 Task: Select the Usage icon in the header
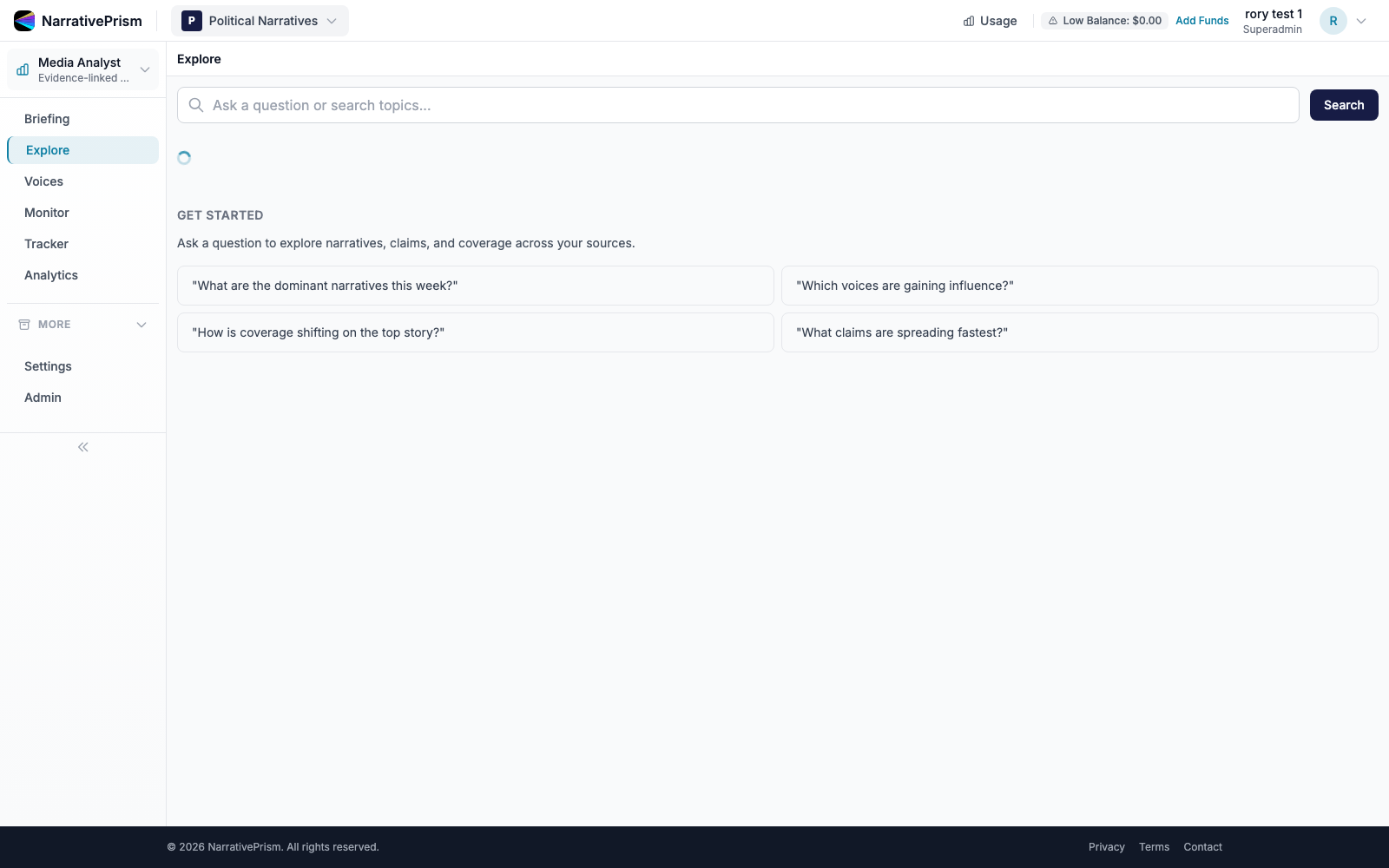(969, 20)
